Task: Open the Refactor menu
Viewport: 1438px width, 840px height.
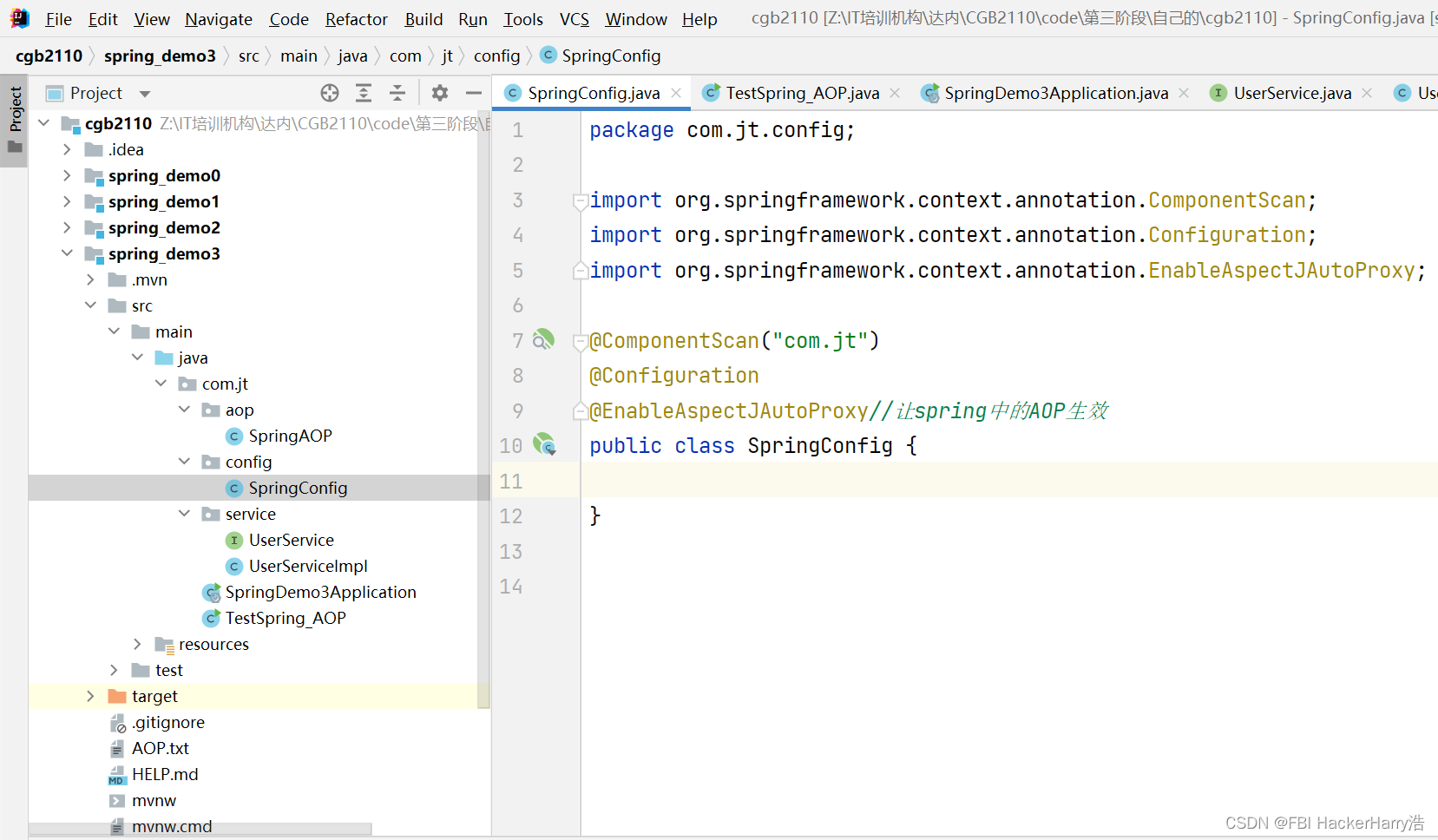Action: point(356,19)
